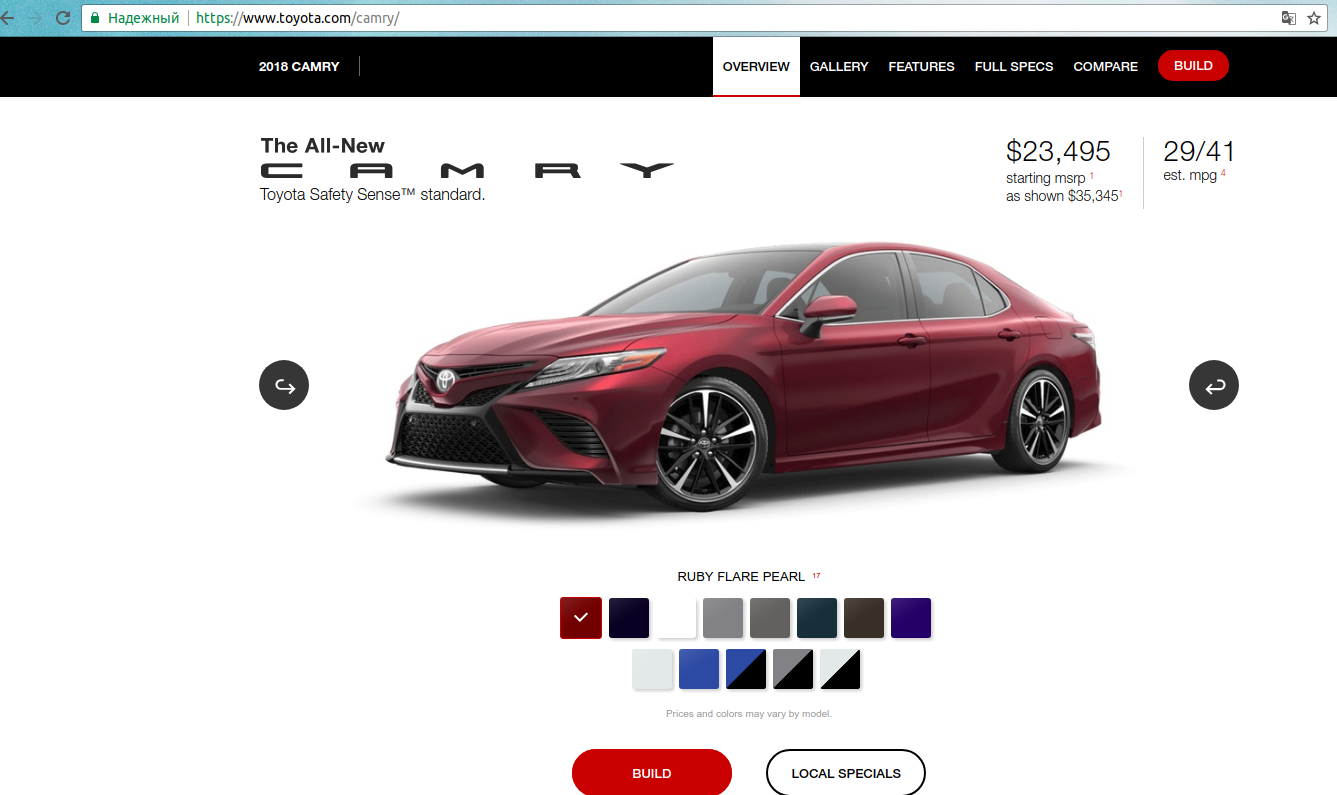Click the "$23,495" starting price
The image size is (1337, 795).
pos(1058,151)
